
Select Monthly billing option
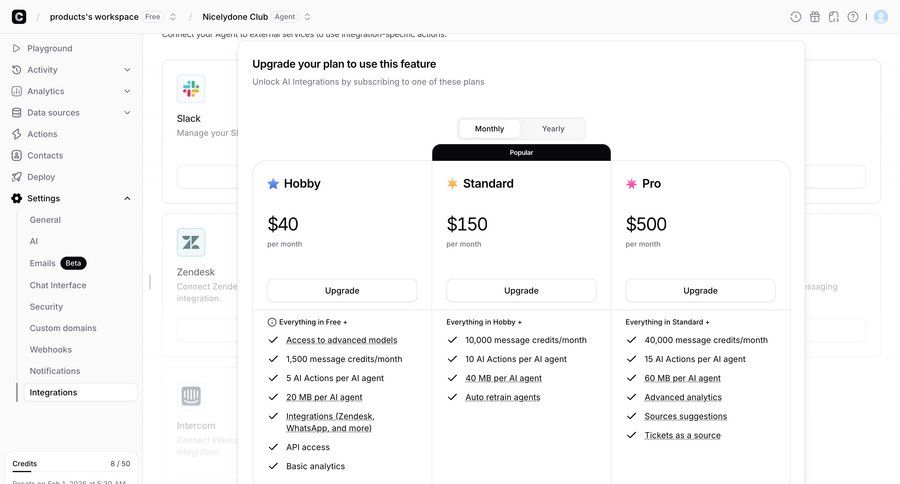pos(489,129)
